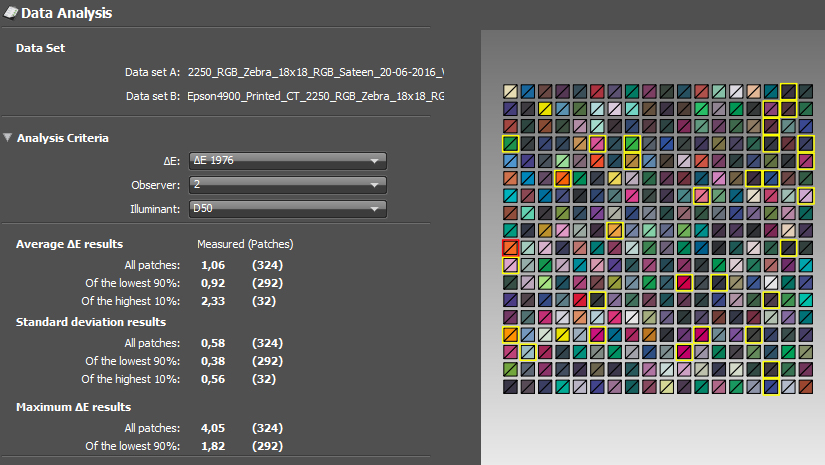825x465 pixels.
Task: Open the Illuminant D50 dropdown
Action: click(x=288, y=209)
